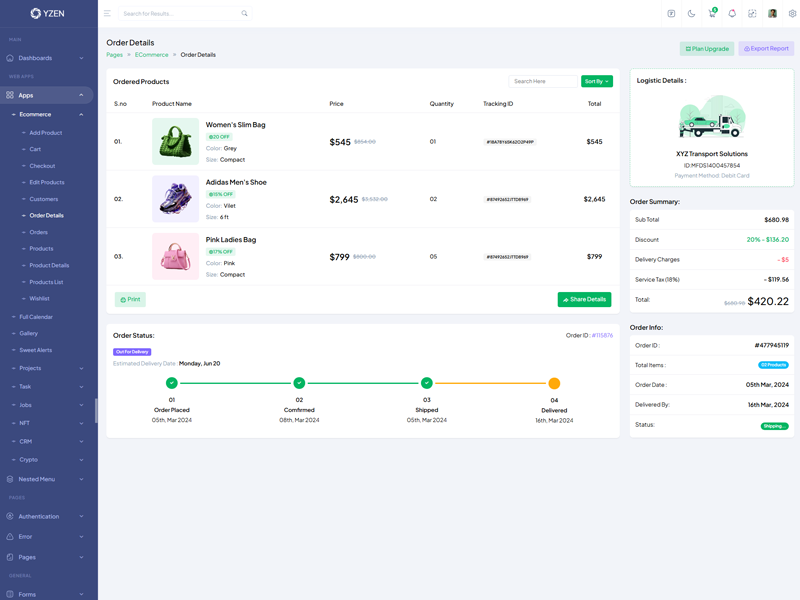This screenshot has width=800, height=600.
Task: Expand the Authentication menu section
Action: pos(47,516)
